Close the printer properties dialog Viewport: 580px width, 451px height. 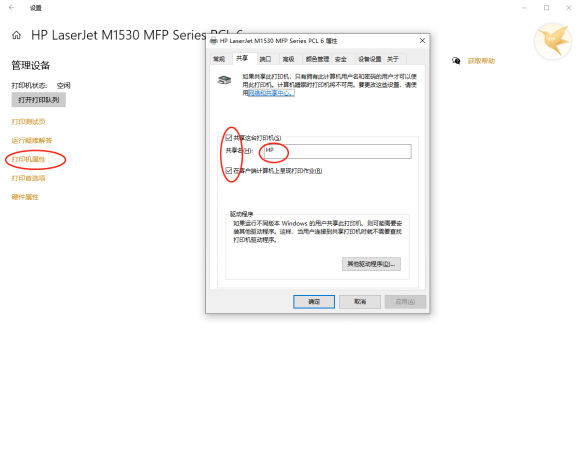click(422, 40)
